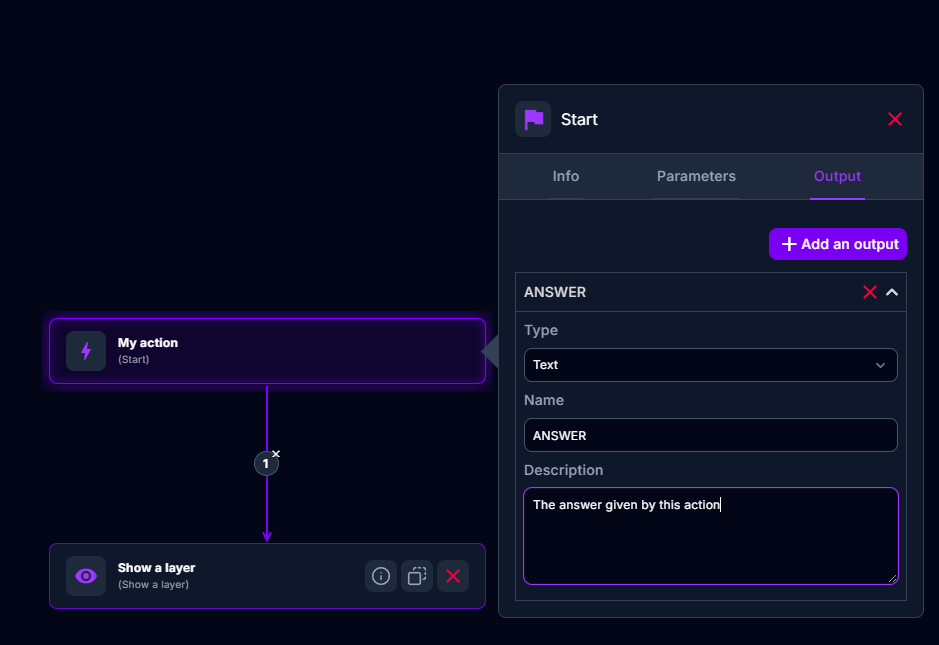939x645 pixels.
Task: Duplicate the Show a layer node
Action: pos(417,576)
